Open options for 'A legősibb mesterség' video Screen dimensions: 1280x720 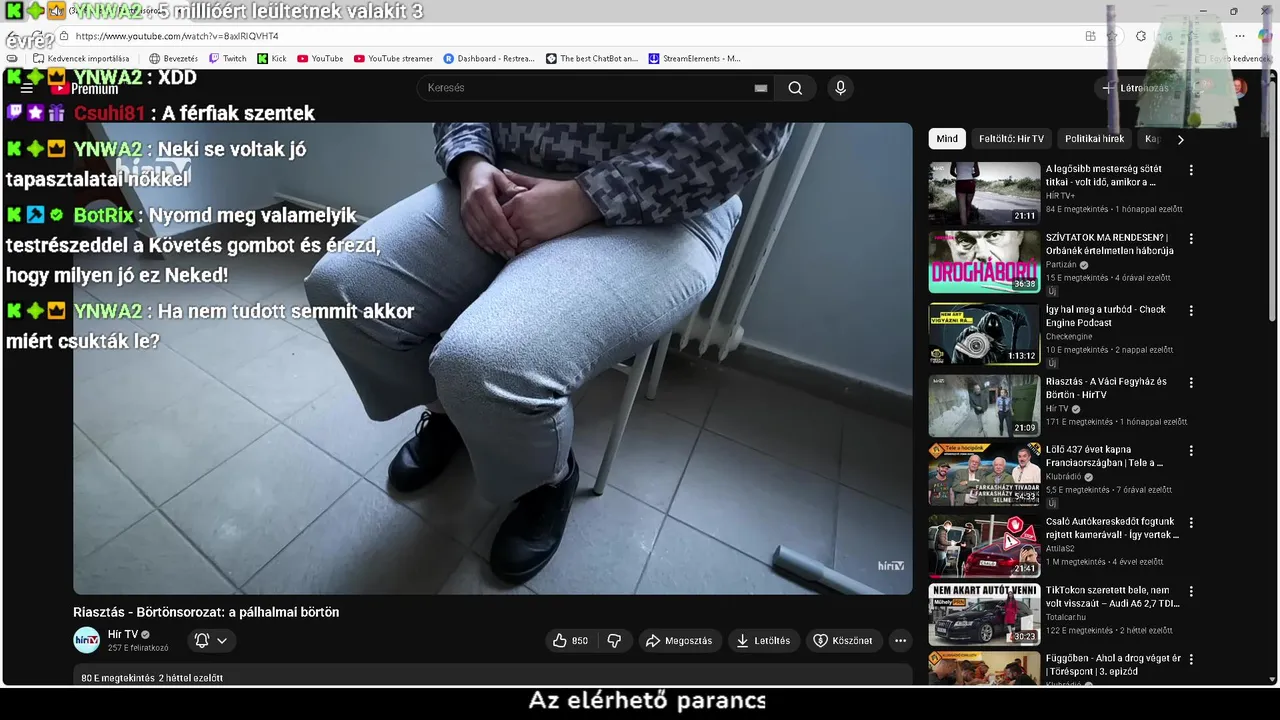pyautogui.click(x=1191, y=171)
